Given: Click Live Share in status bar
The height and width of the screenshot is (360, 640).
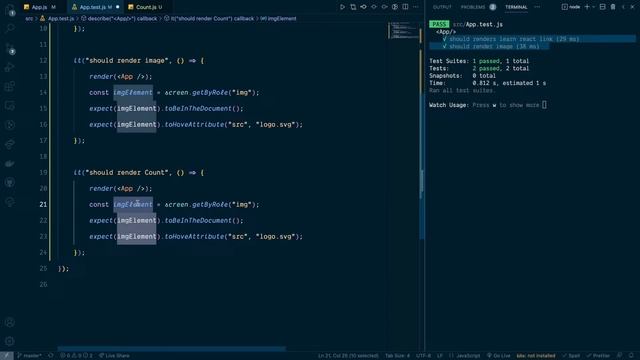Looking at the screenshot, I should tap(114, 356).
